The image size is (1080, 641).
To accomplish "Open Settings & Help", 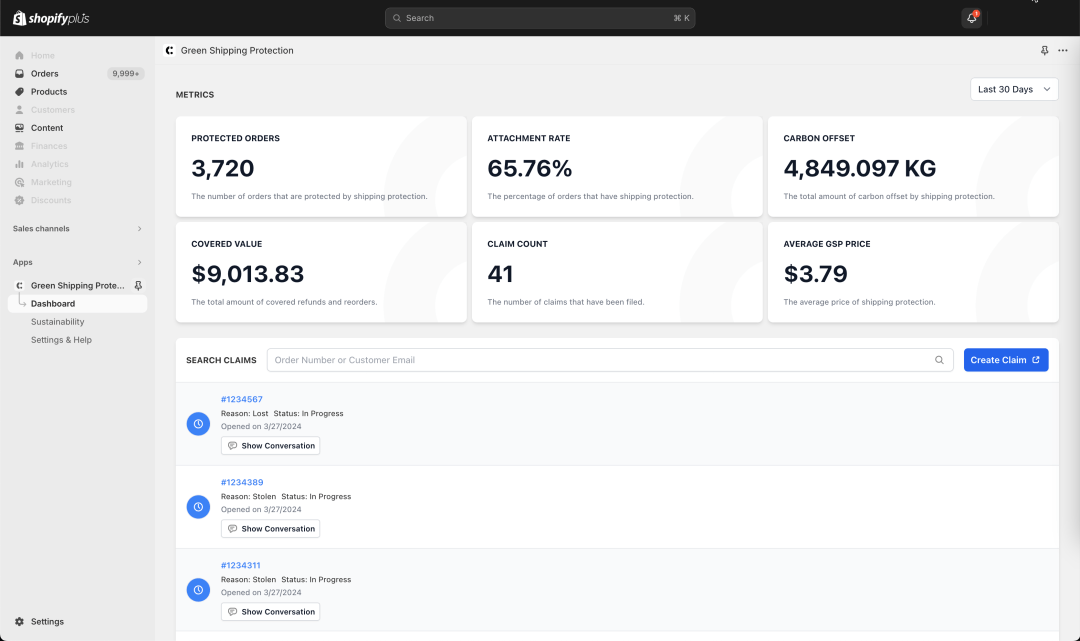I will 61,340.
